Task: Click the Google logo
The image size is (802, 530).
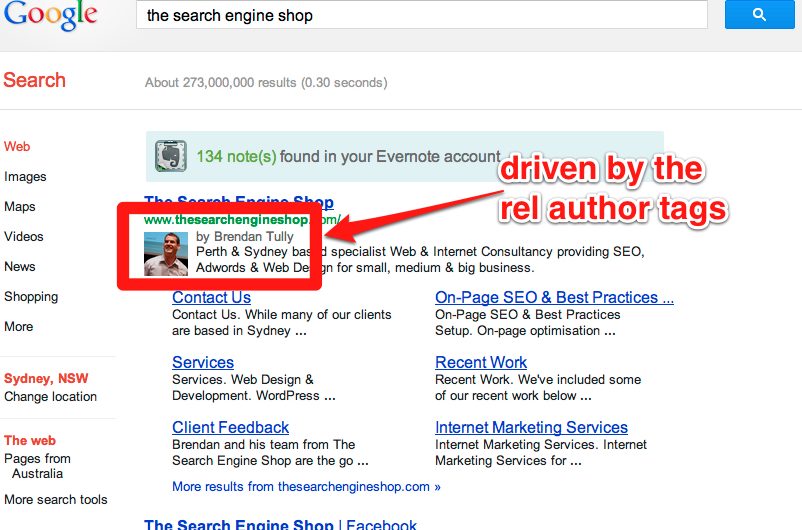Action: click(x=50, y=15)
